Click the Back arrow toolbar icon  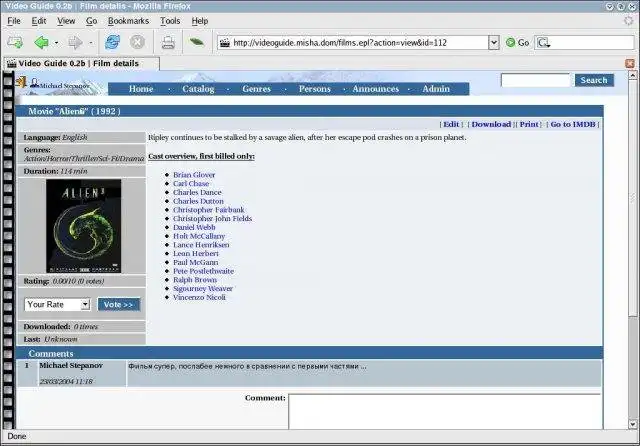[41, 42]
